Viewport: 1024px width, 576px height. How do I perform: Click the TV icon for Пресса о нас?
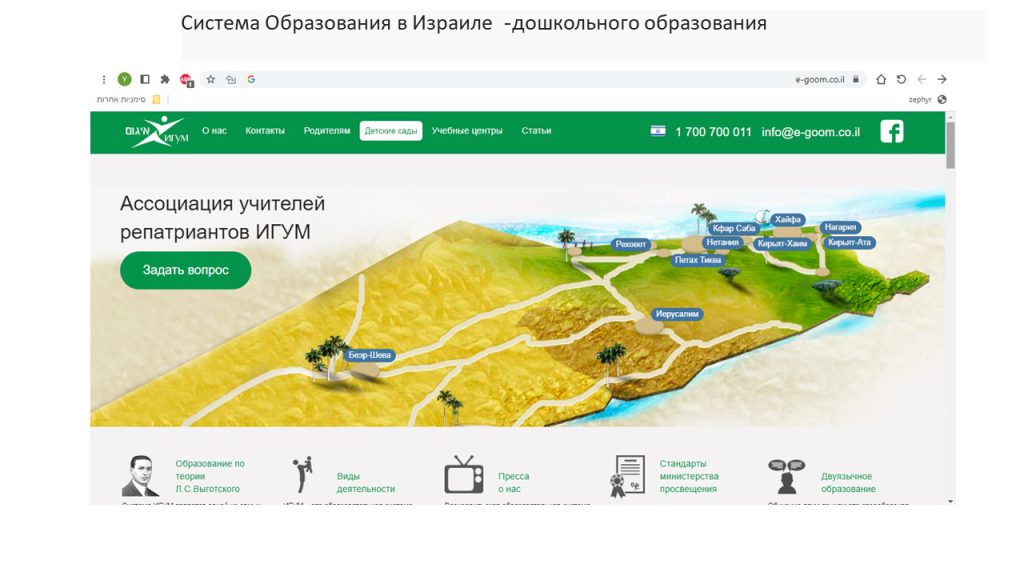[464, 475]
